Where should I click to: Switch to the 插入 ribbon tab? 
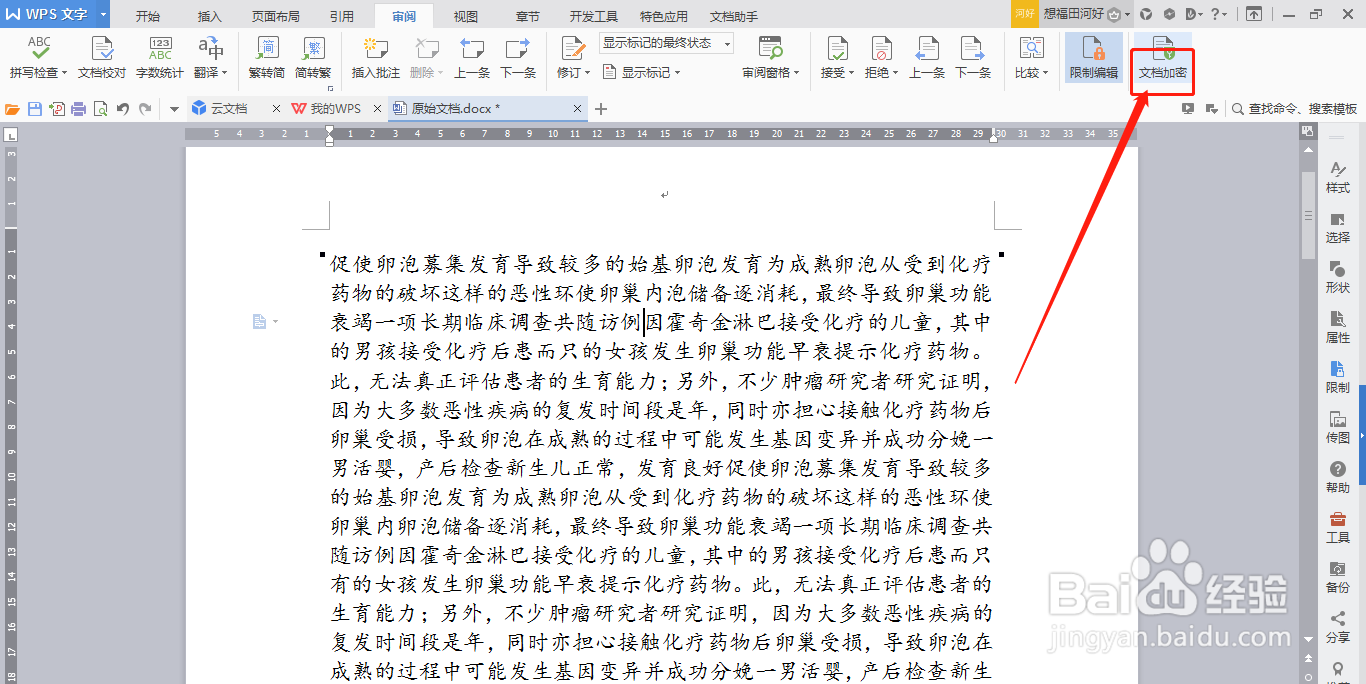click(210, 17)
